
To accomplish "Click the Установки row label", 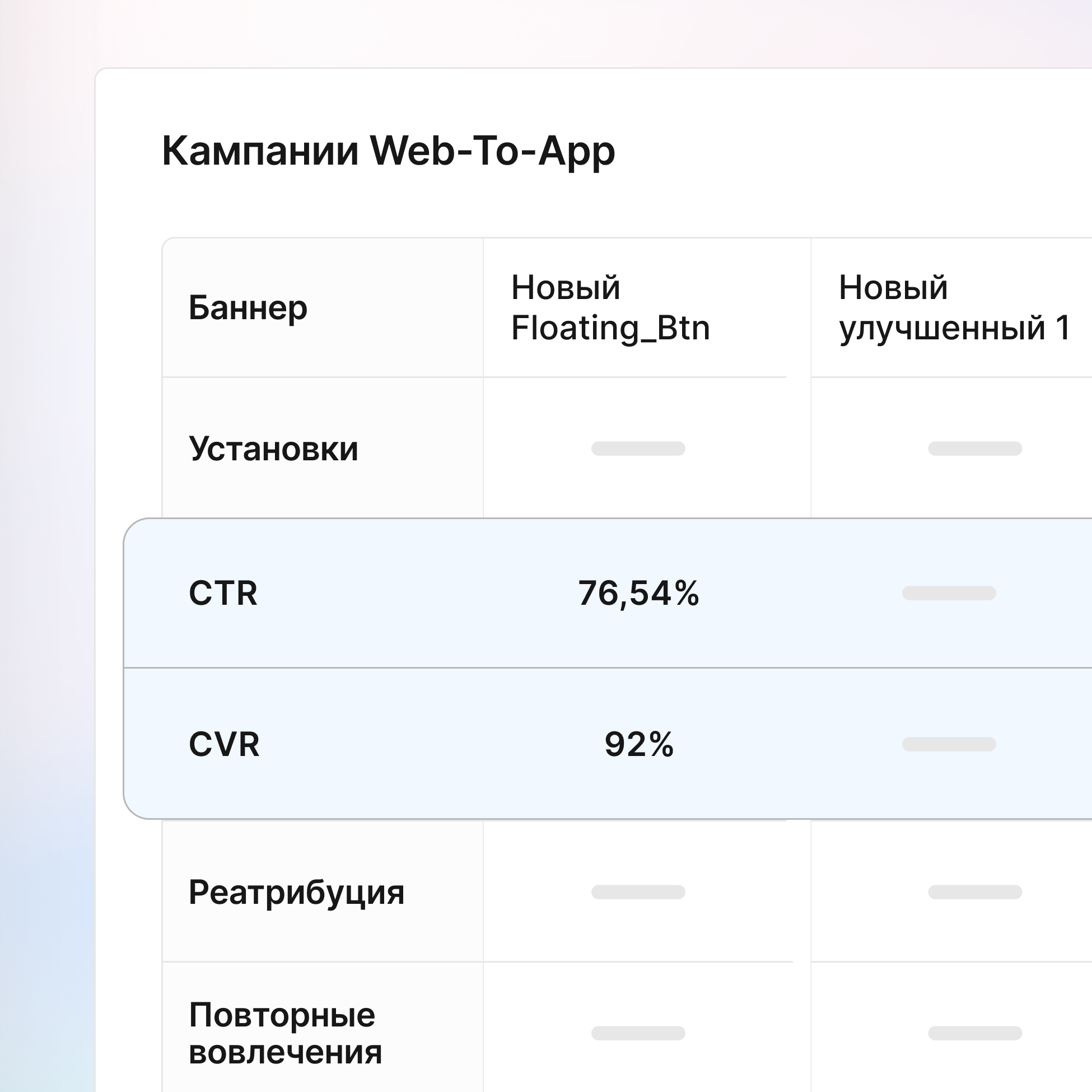I will click(273, 449).
